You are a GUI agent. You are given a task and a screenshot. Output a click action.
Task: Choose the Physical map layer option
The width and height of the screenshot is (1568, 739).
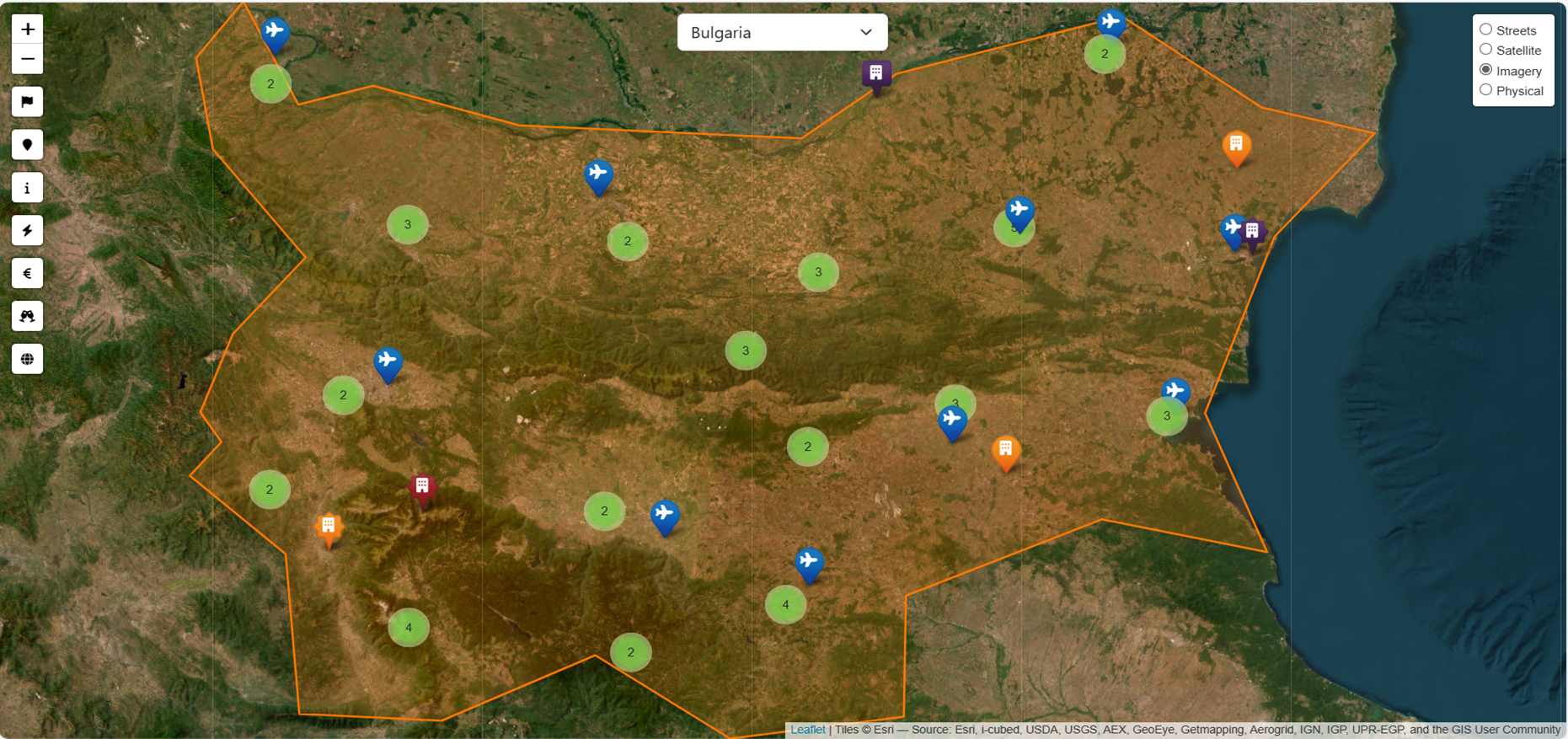click(1486, 90)
